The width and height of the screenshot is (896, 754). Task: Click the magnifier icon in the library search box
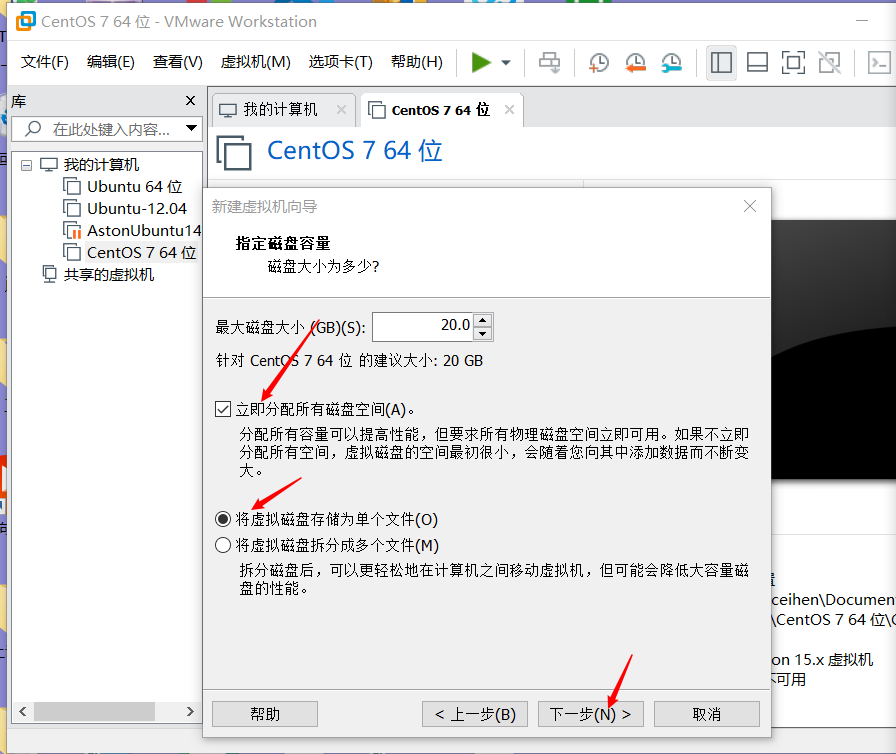point(33,129)
